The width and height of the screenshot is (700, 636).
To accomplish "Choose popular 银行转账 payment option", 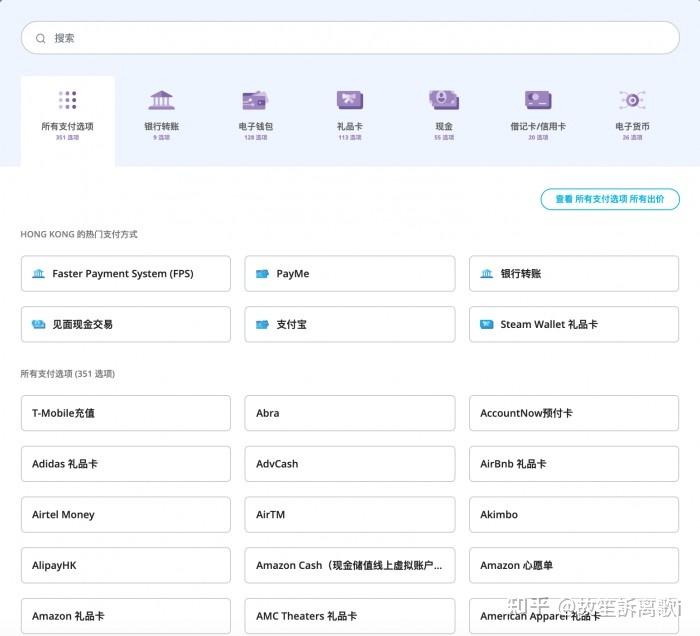I will (574, 274).
